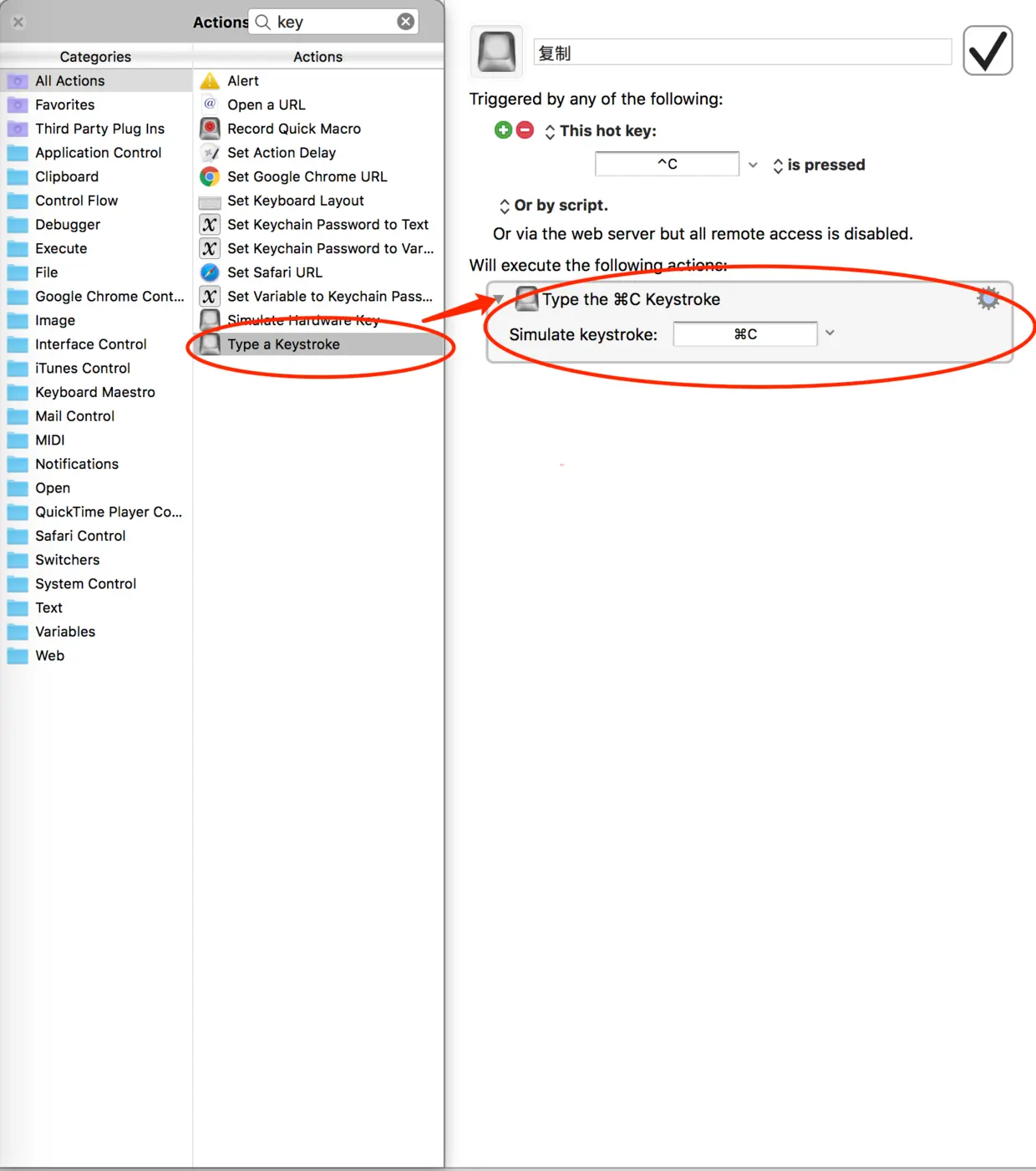1036x1171 pixels.
Task: Click the Type a Keystroke key icon
Action: [210, 344]
